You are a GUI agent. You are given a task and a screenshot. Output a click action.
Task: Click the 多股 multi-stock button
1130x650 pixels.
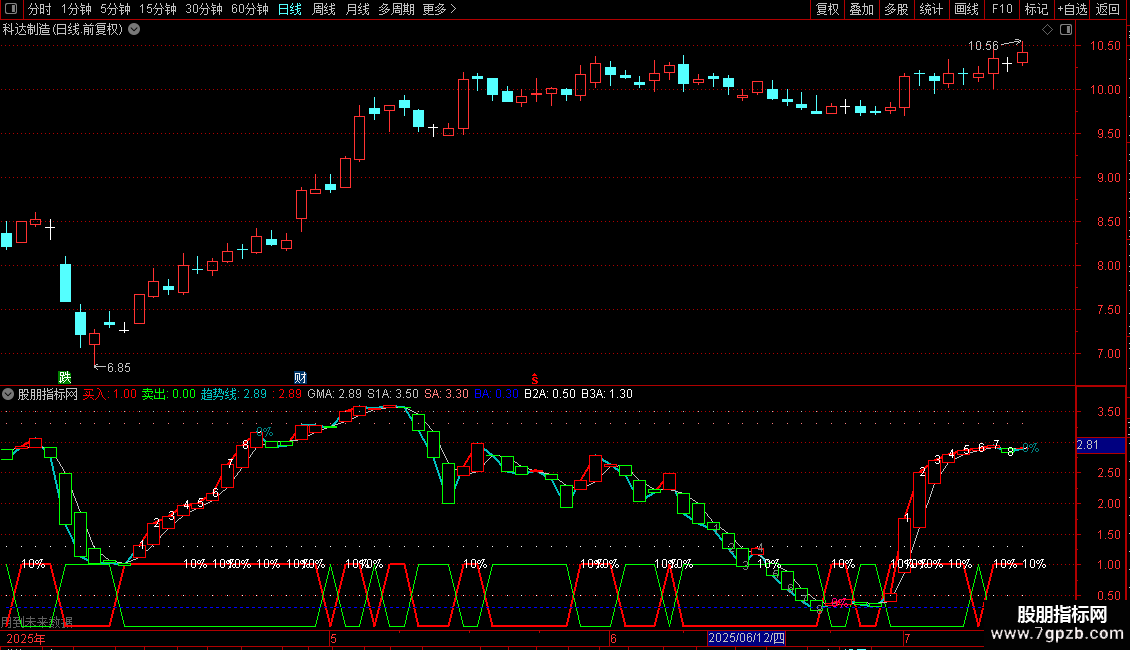(896, 9)
